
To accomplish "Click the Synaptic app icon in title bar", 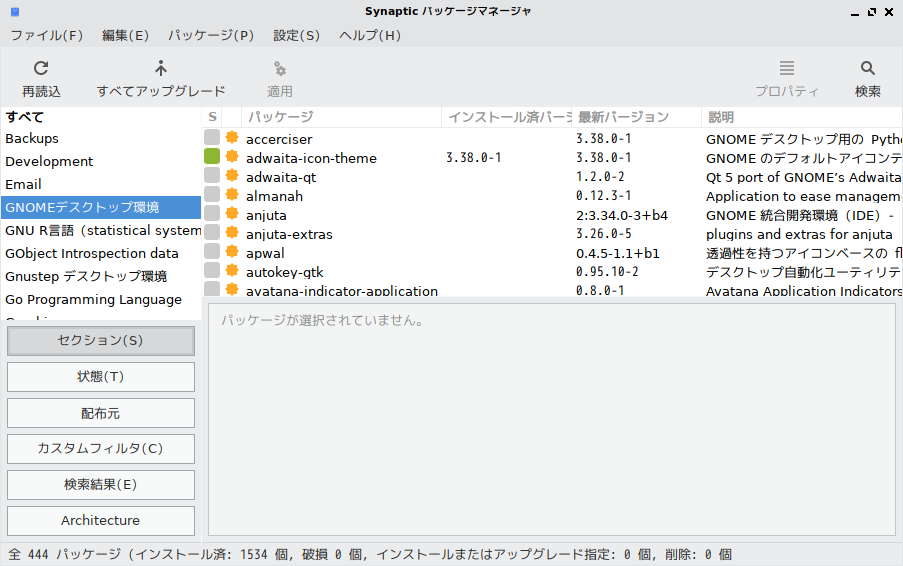I will [x=15, y=12].
